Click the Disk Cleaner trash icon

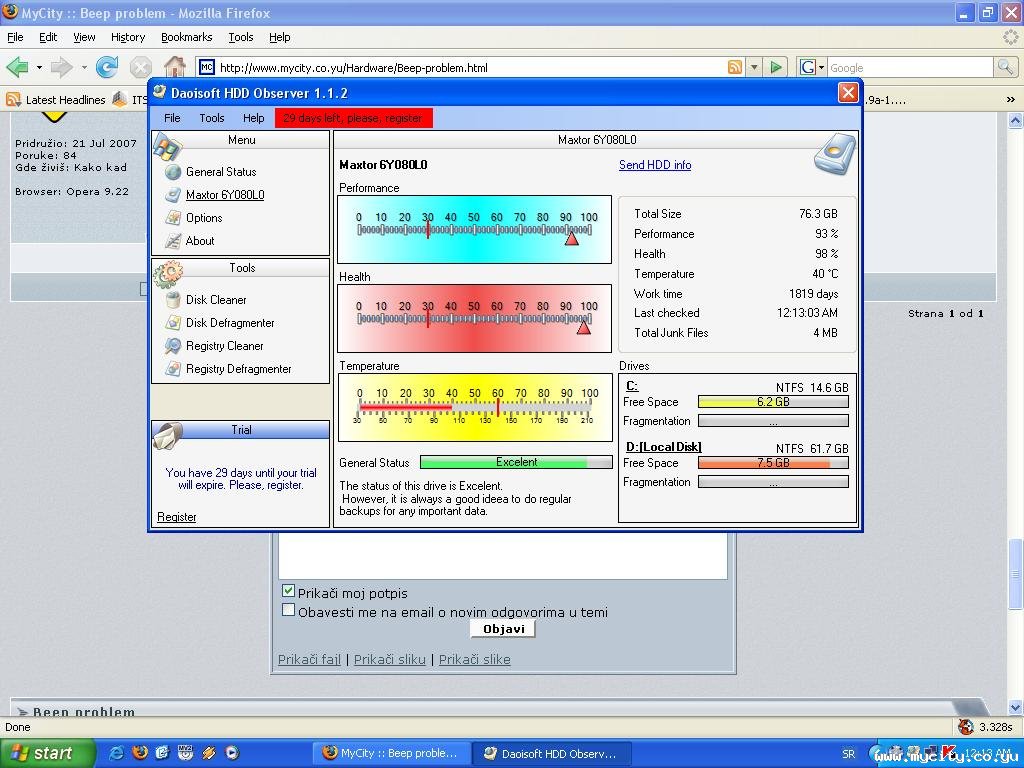tap(172, 300)
